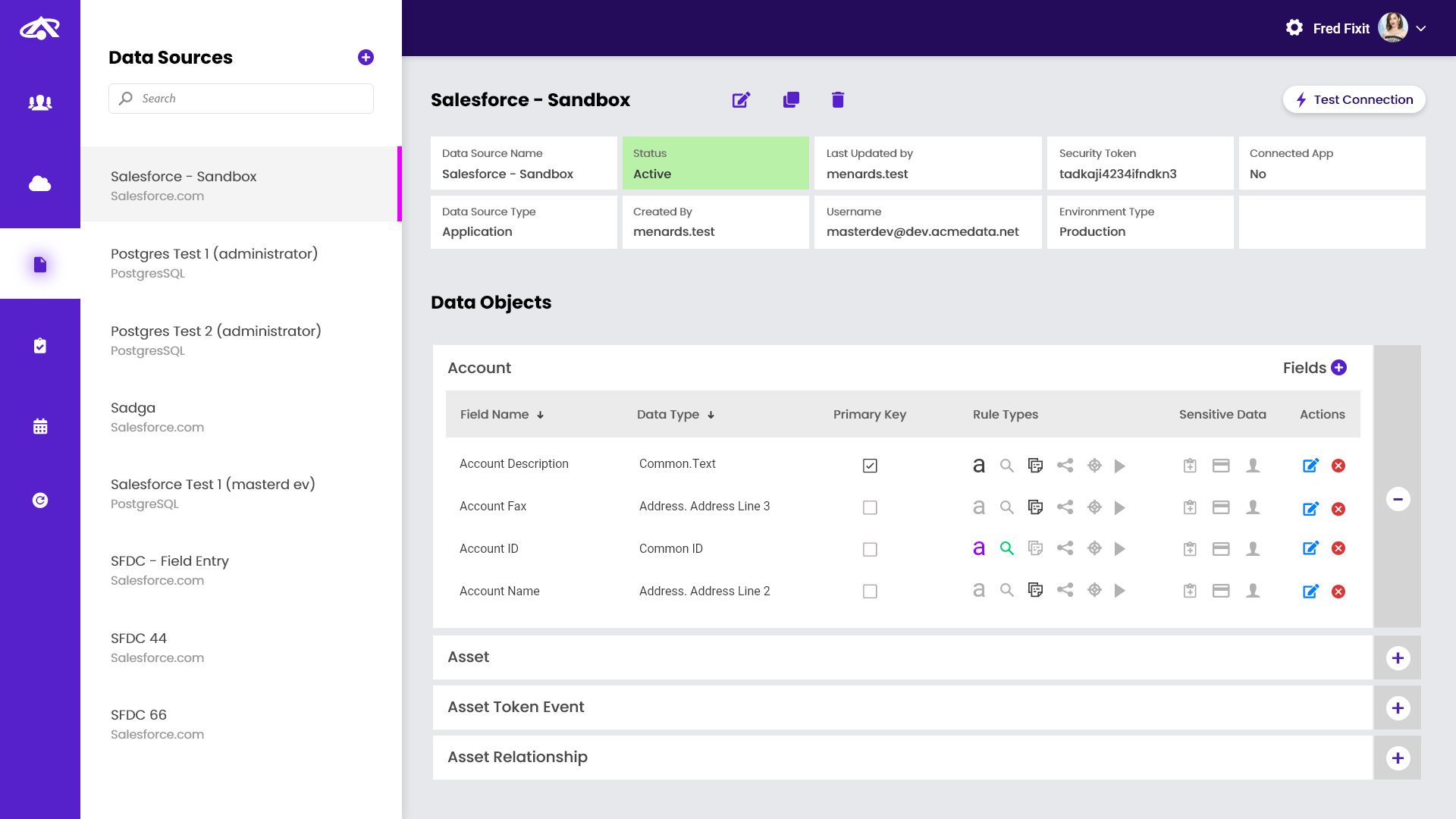Collapse the Account data object
This screenshot has height=819, width=1456.
pos(1398,499)
